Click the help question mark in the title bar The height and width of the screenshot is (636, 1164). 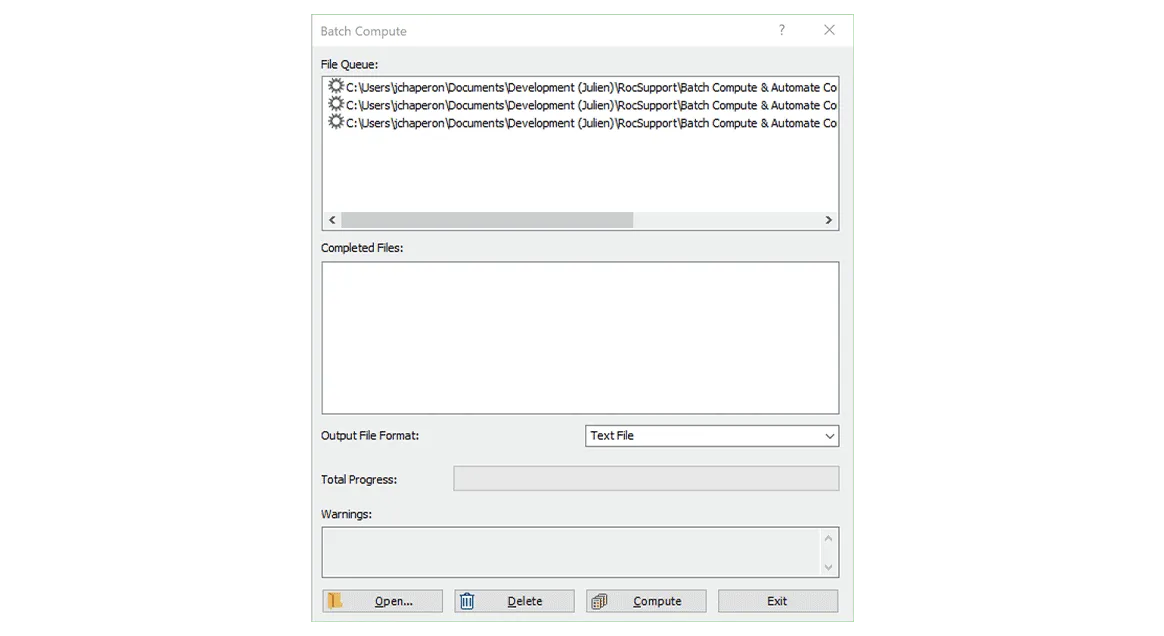pos(782,30)
